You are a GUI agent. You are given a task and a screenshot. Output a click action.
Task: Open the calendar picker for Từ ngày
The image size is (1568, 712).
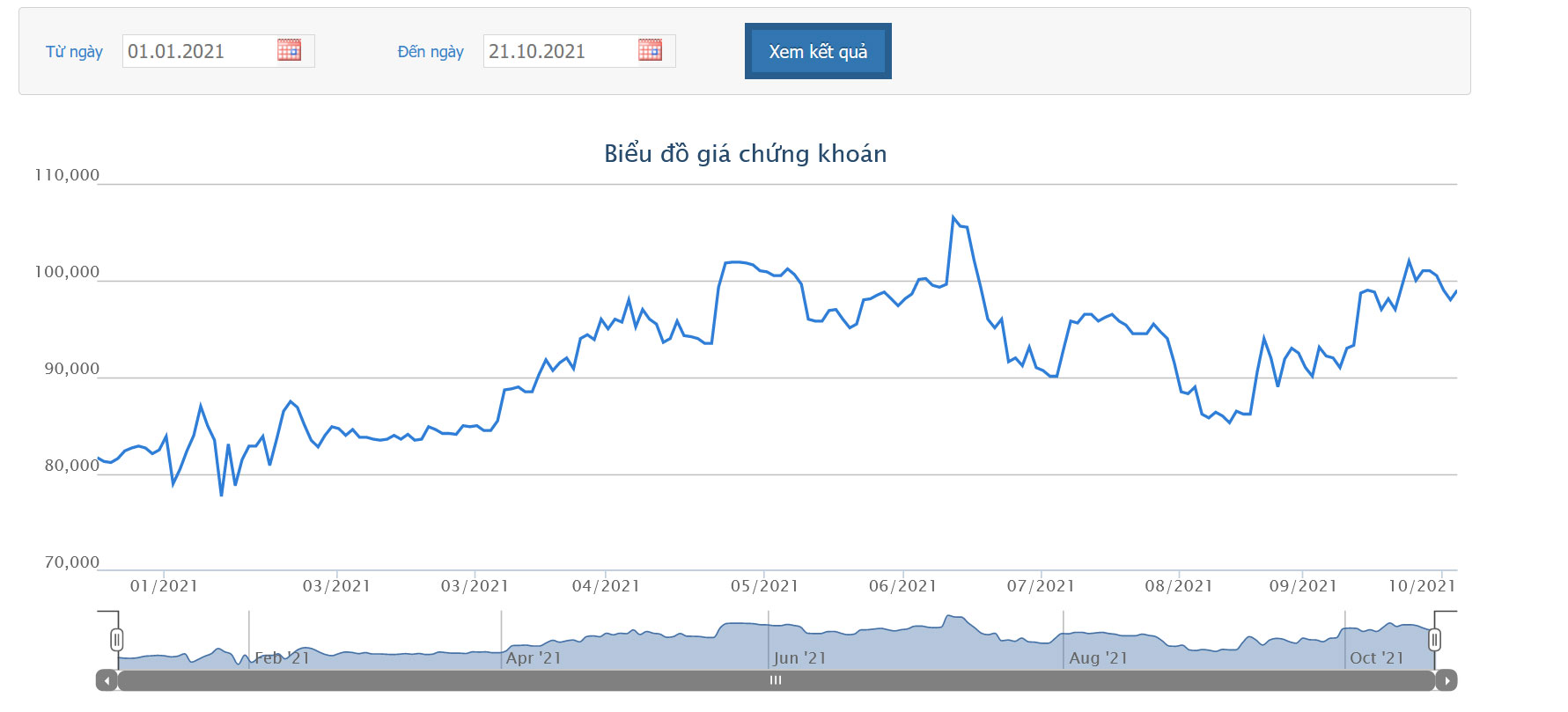[x=289, y=50]
